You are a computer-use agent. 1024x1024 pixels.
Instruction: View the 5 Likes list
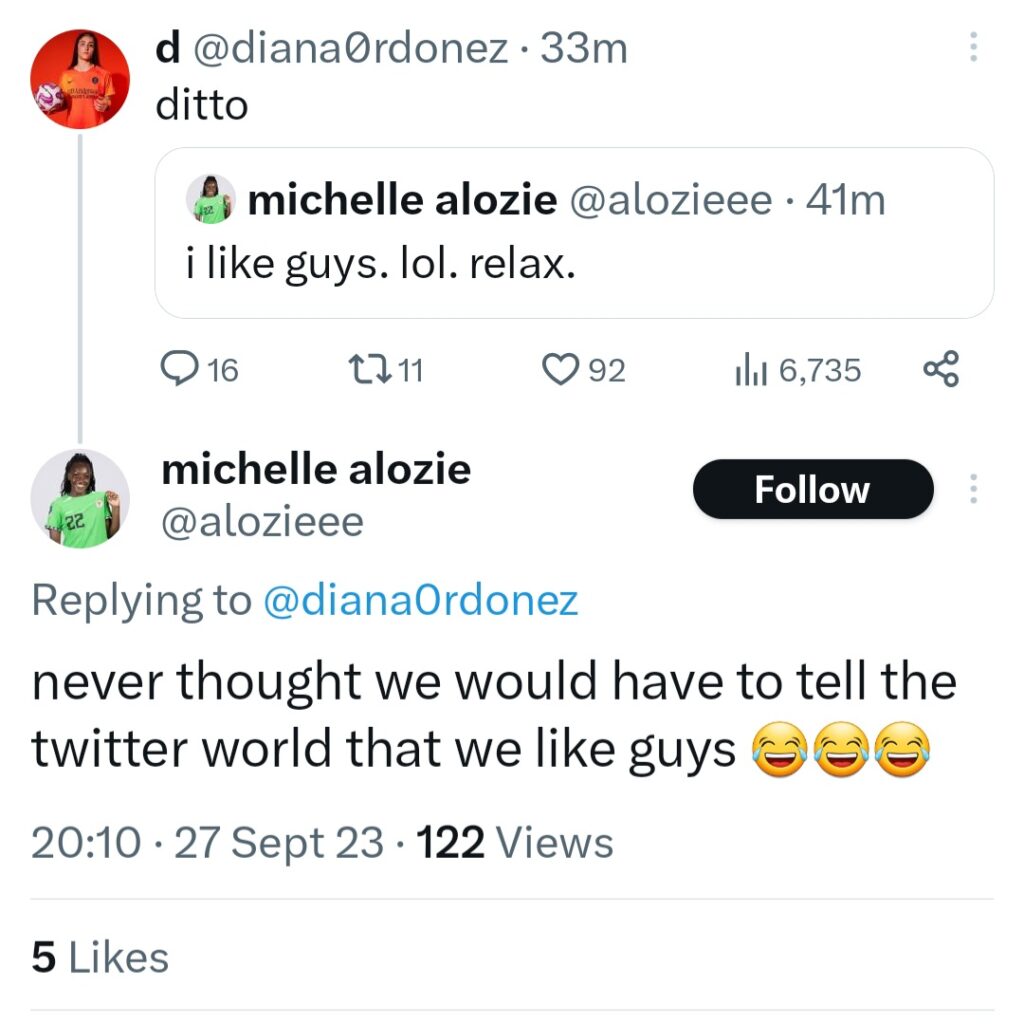100,957
